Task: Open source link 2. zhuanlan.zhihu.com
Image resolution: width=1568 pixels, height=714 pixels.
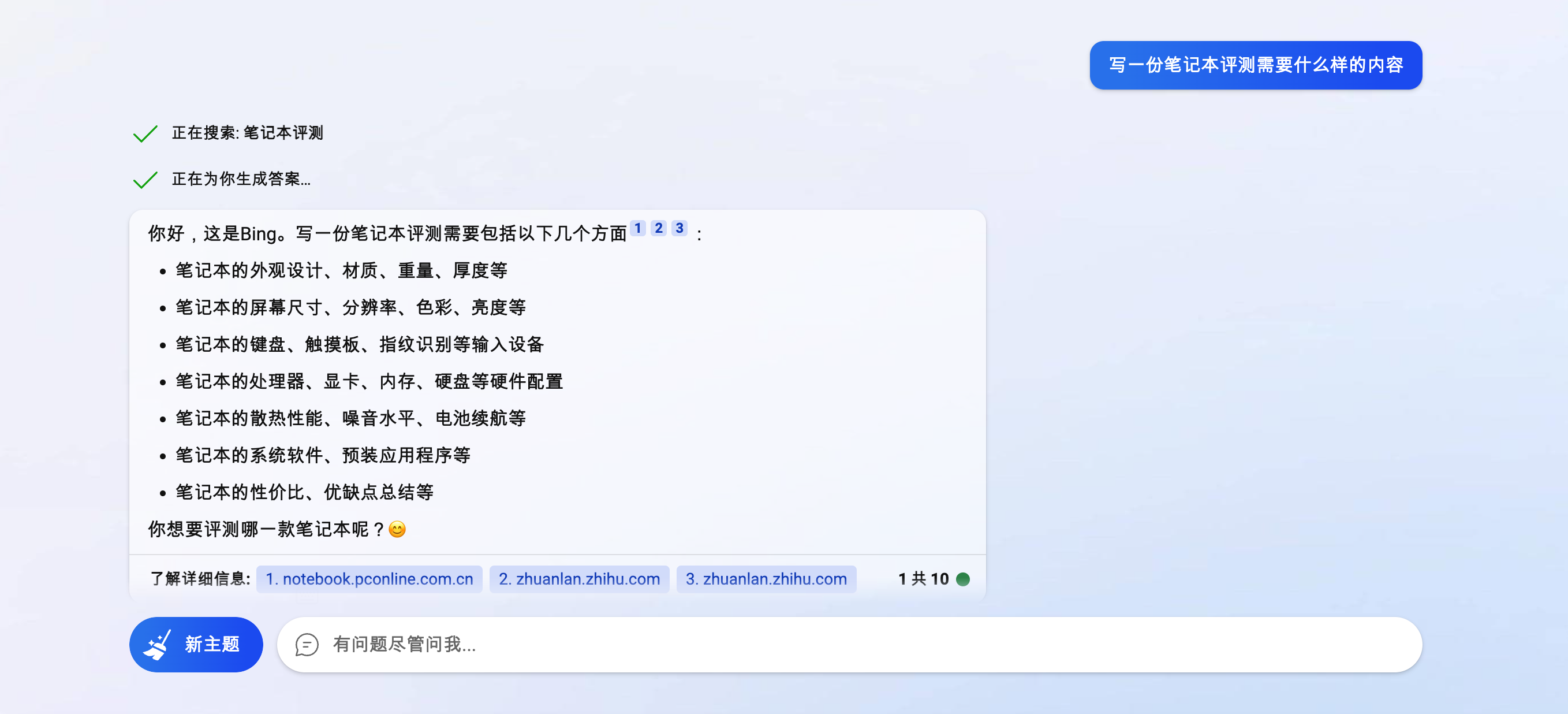Action: coord(579,579)
